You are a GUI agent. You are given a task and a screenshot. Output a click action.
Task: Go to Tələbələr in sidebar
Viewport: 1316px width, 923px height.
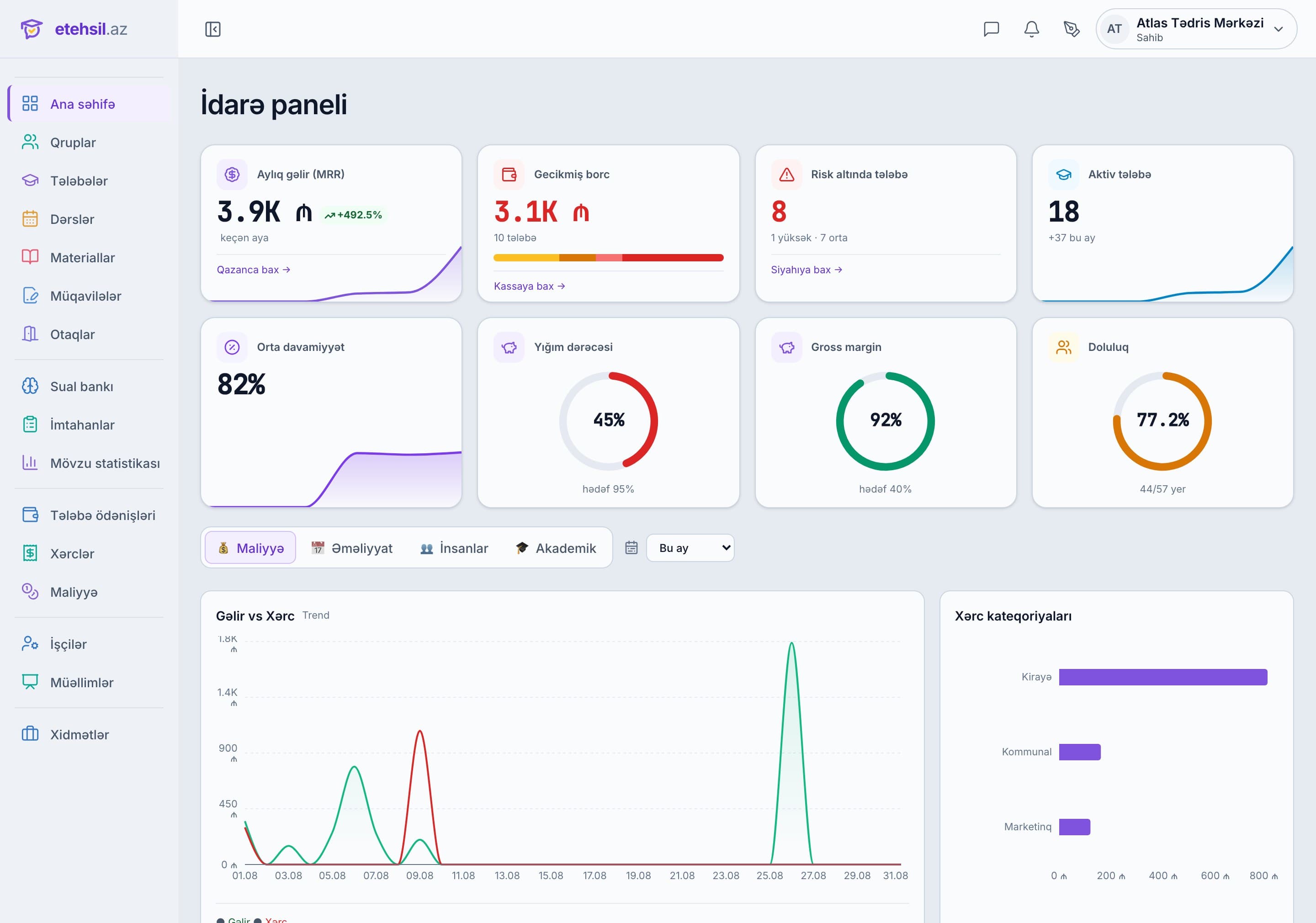[x=90, y=180]
